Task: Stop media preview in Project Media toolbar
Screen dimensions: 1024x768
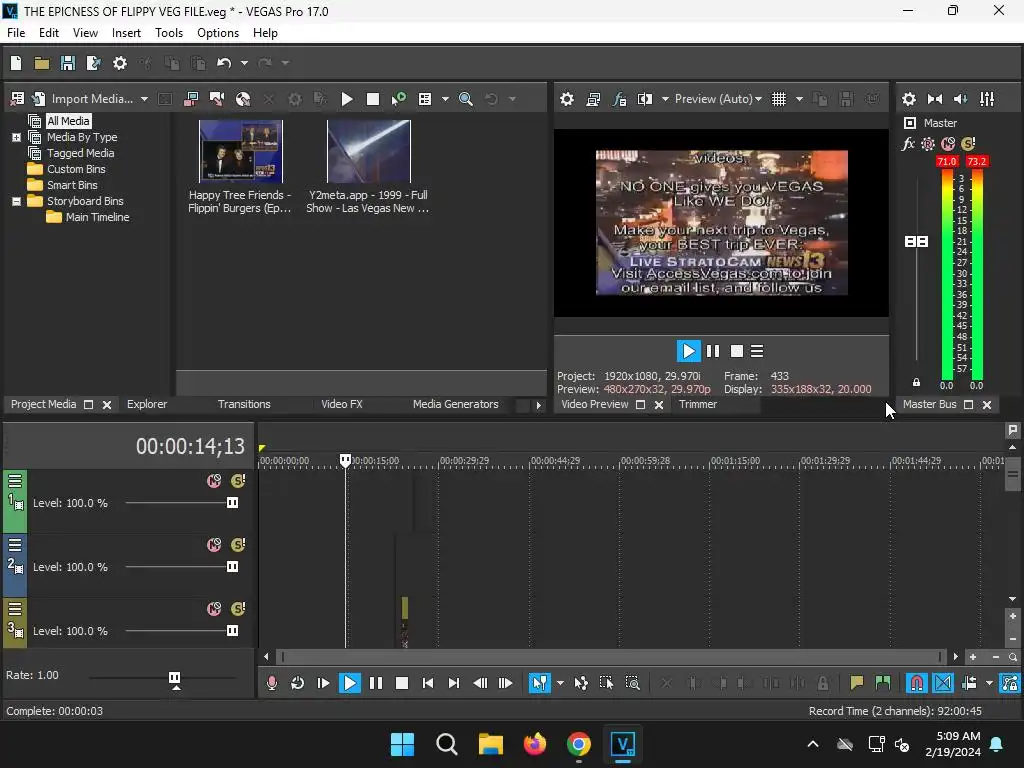Action: (x=373, y=99)
